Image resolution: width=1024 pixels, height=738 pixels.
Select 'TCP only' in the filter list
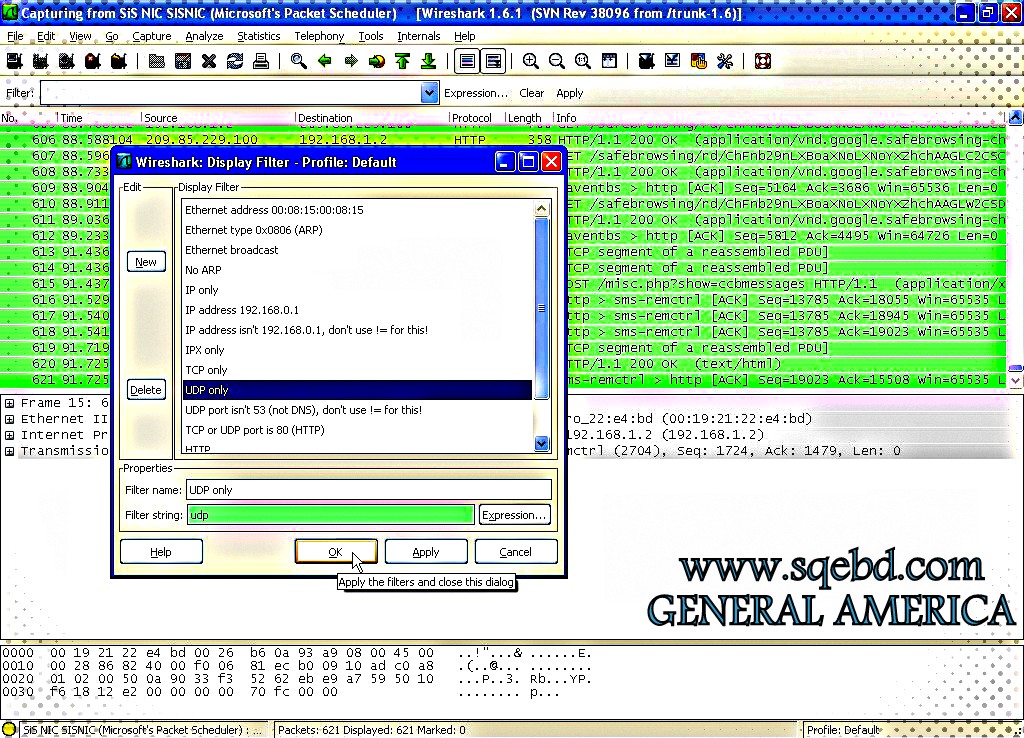pos(206,370)
